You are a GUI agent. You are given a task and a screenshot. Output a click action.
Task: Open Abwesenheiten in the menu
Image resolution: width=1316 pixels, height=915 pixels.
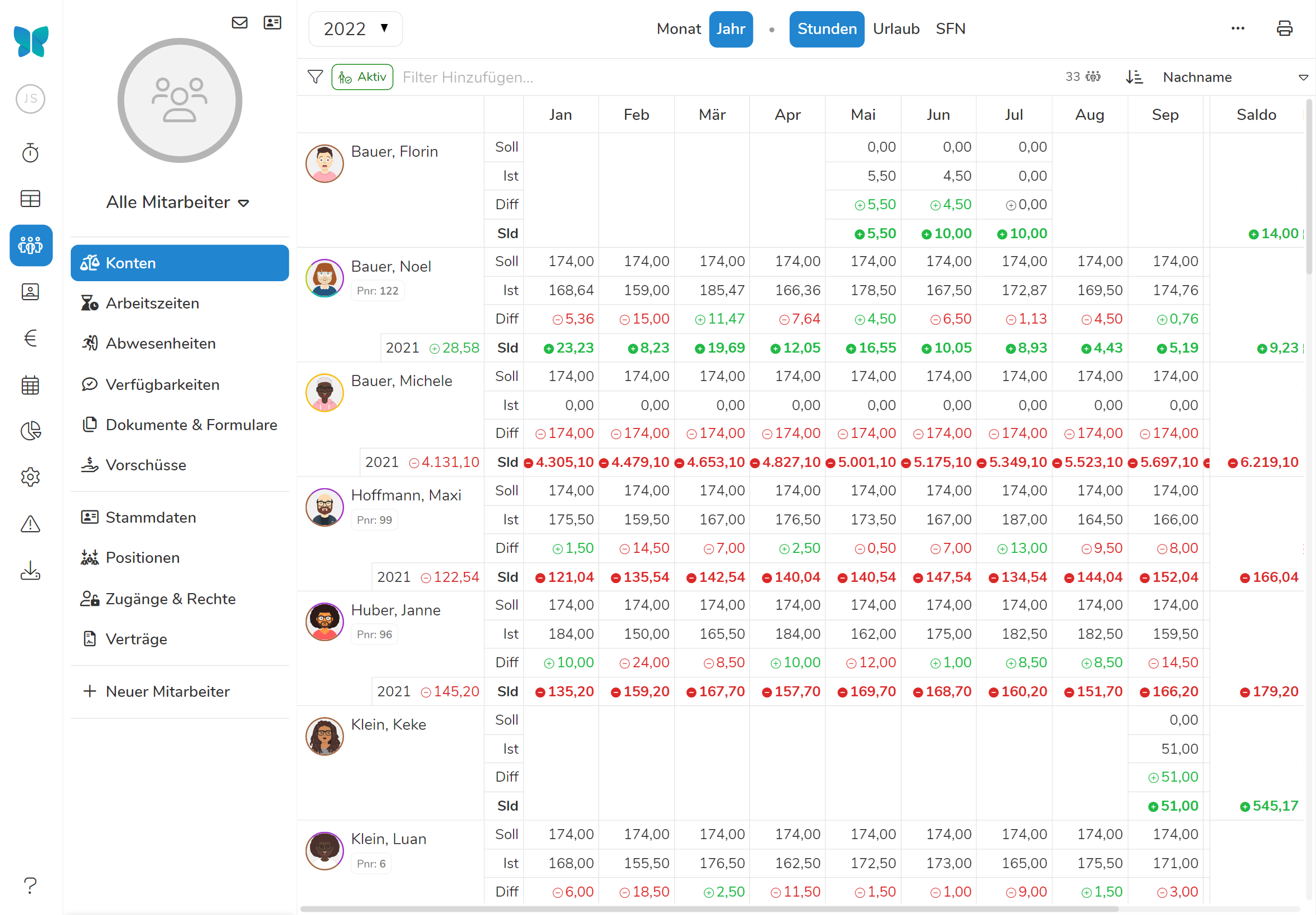pos(161,344)
